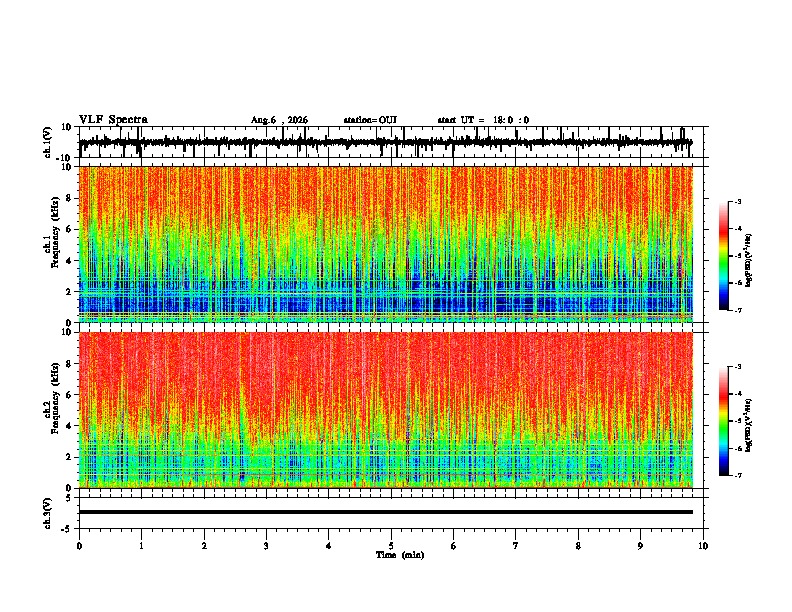This screenshot has height=612, width=792.
Task: Click the time axis tick label "3"
Action: click(x=266, y=546)
